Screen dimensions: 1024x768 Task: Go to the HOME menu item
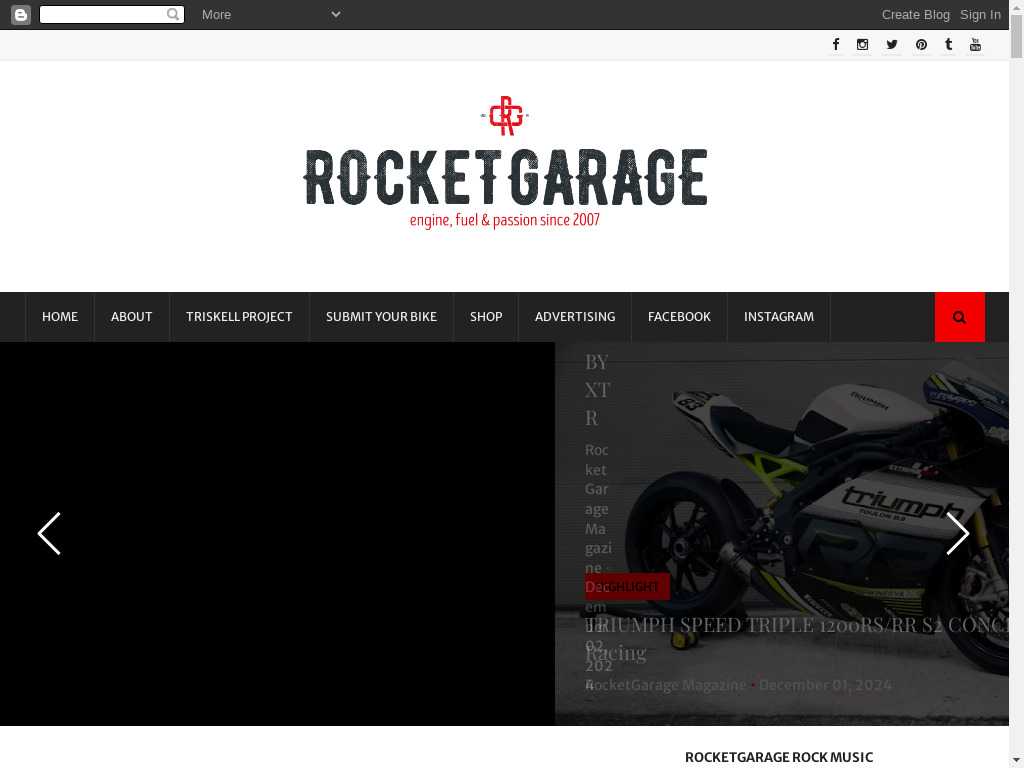click(x=60, y=317)
